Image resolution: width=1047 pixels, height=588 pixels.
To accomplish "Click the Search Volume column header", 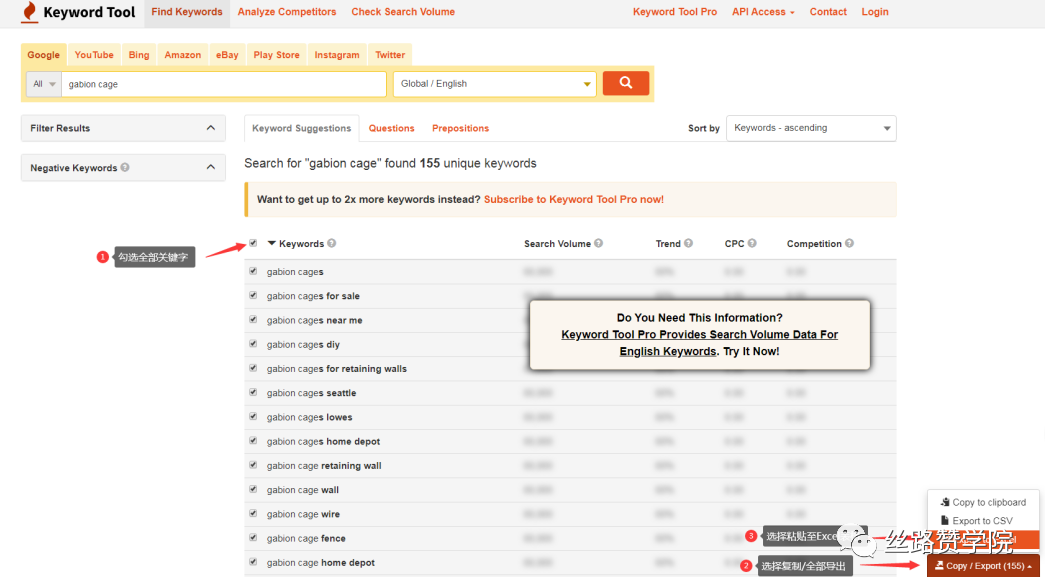I will [558, 244].
